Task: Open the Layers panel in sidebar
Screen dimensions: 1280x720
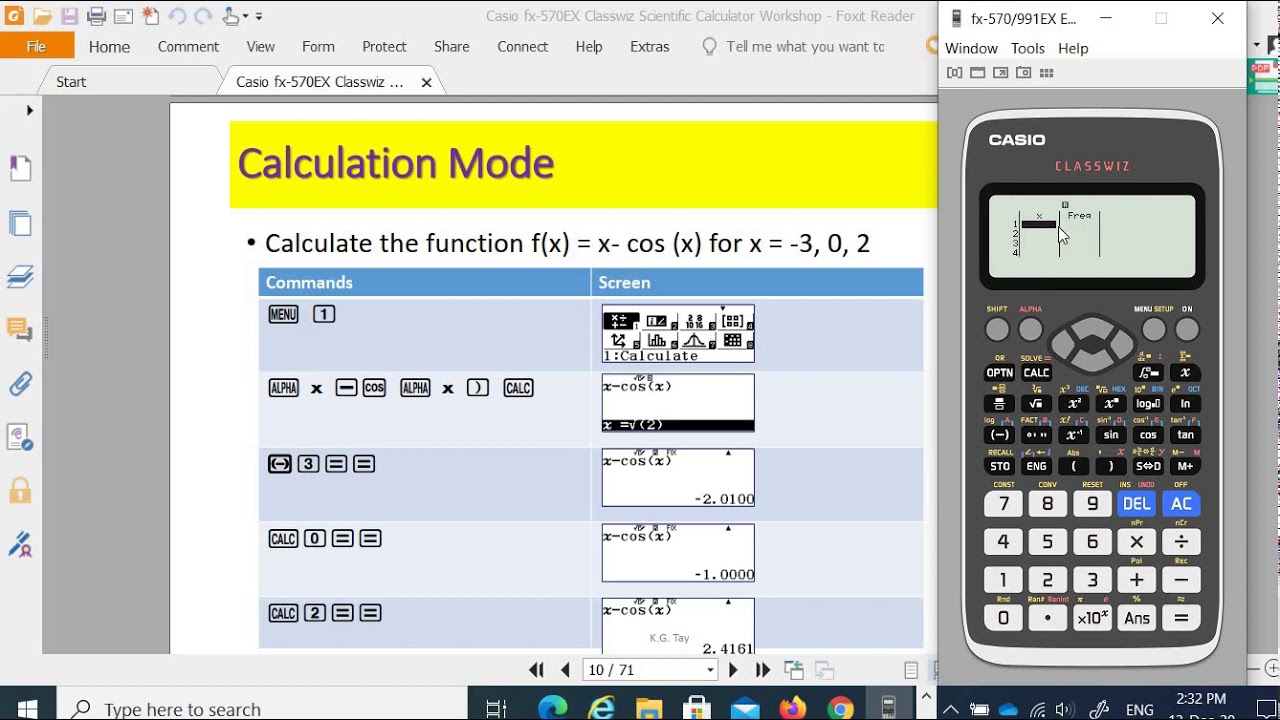Action: tap(20, 277)
